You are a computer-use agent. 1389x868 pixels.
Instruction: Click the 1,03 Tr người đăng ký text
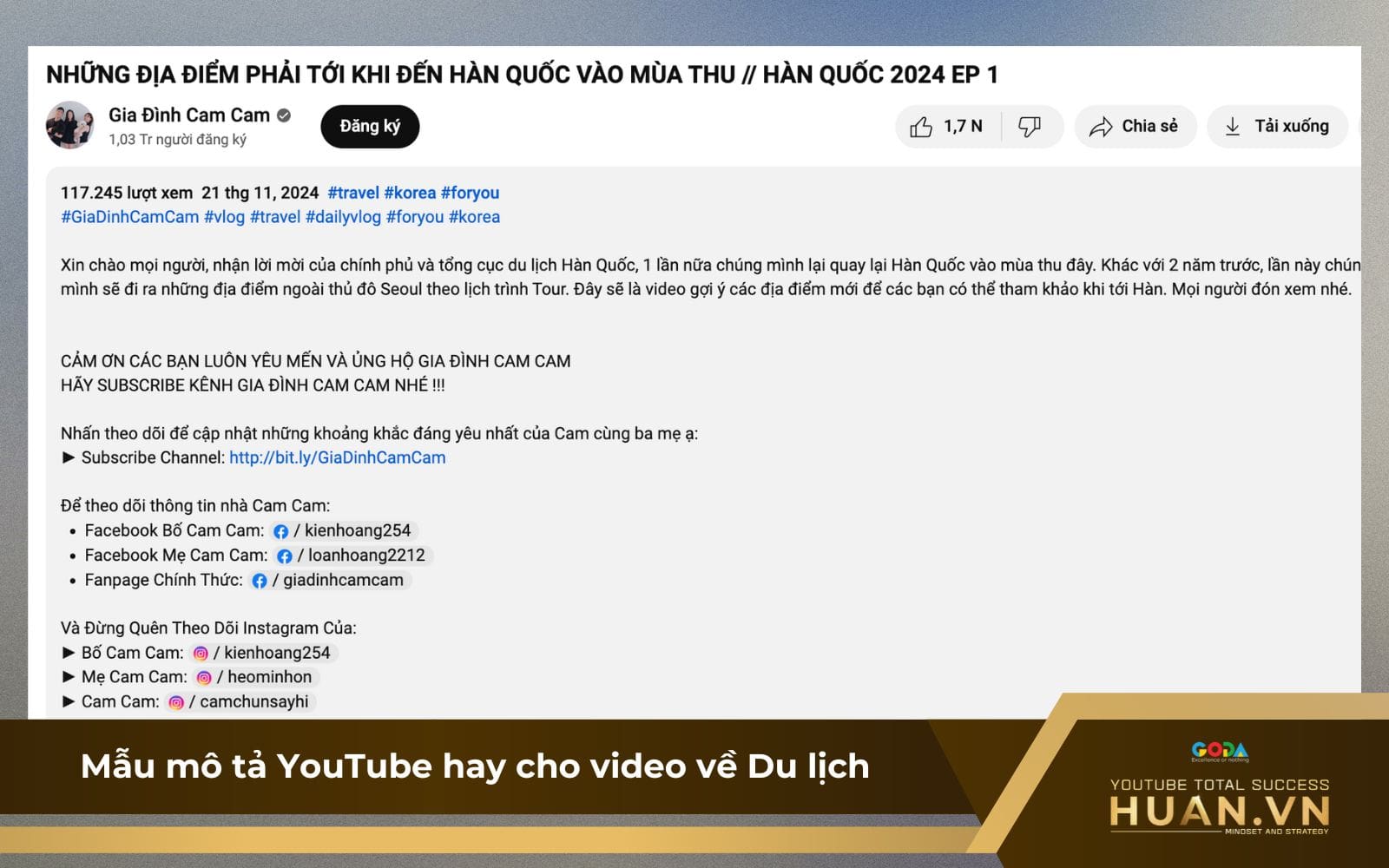[x=177, y=140]
